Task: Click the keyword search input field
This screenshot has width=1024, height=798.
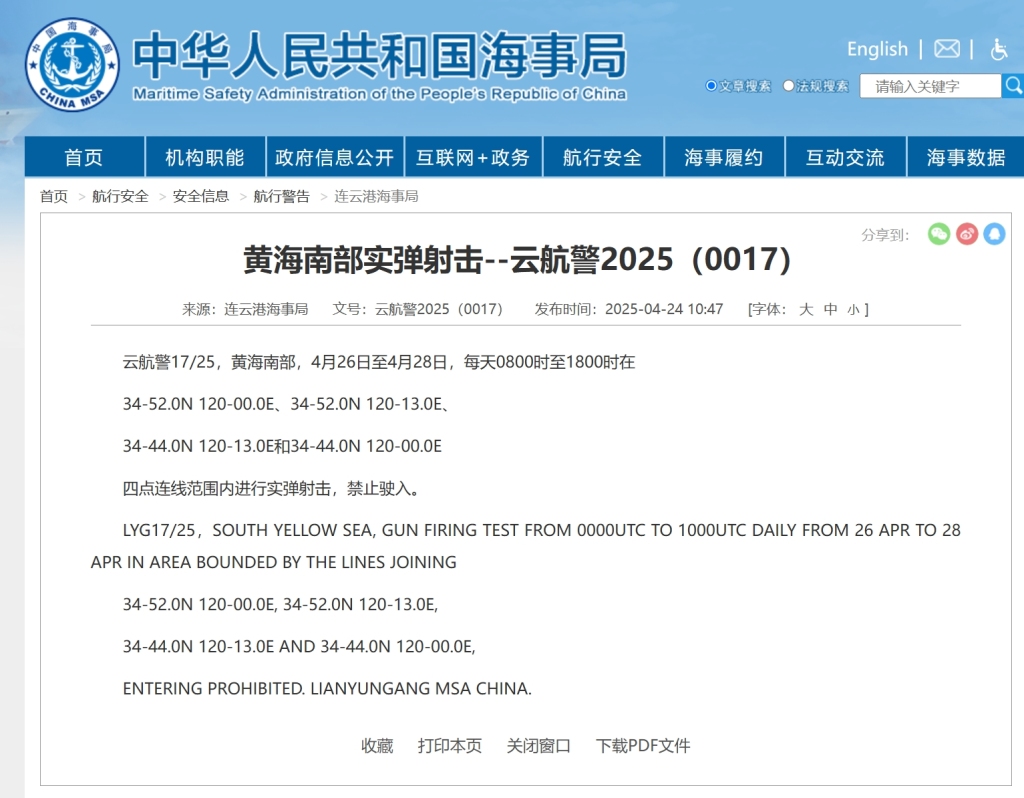Action: click(x=930, y=86)
